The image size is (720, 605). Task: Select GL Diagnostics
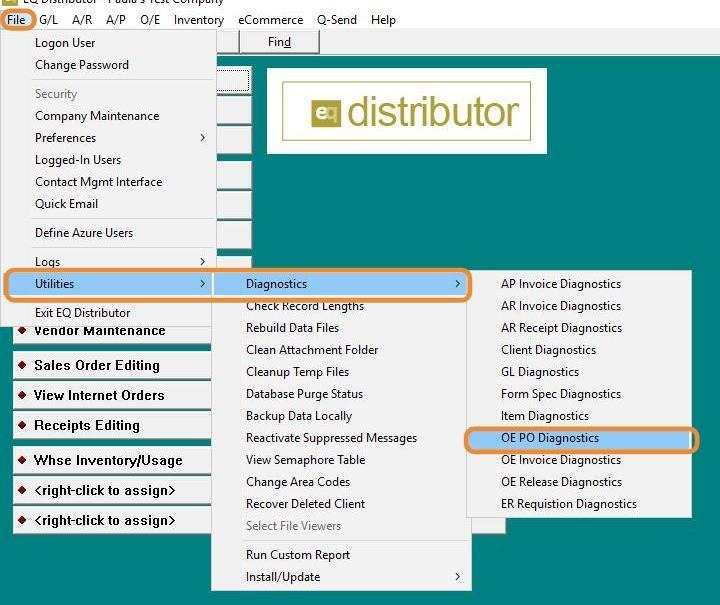[579, 372]
